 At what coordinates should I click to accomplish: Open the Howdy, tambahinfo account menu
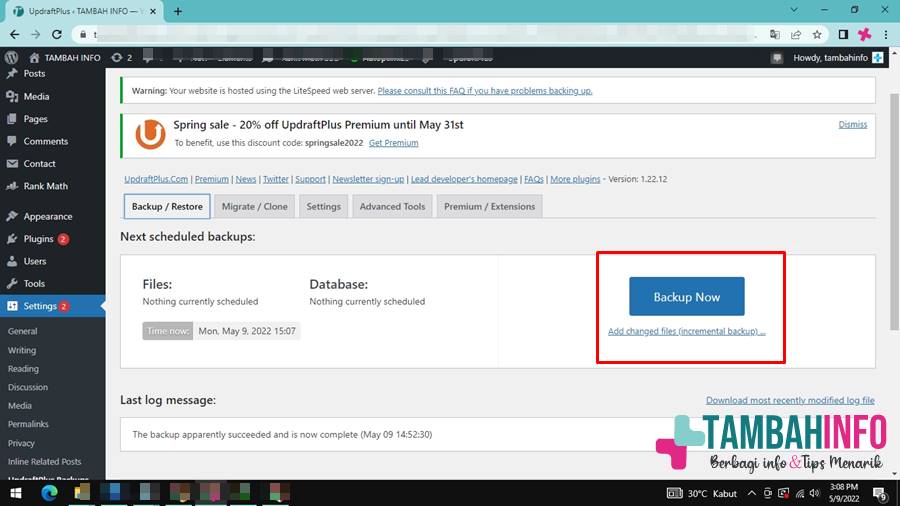tap(838, 58)
